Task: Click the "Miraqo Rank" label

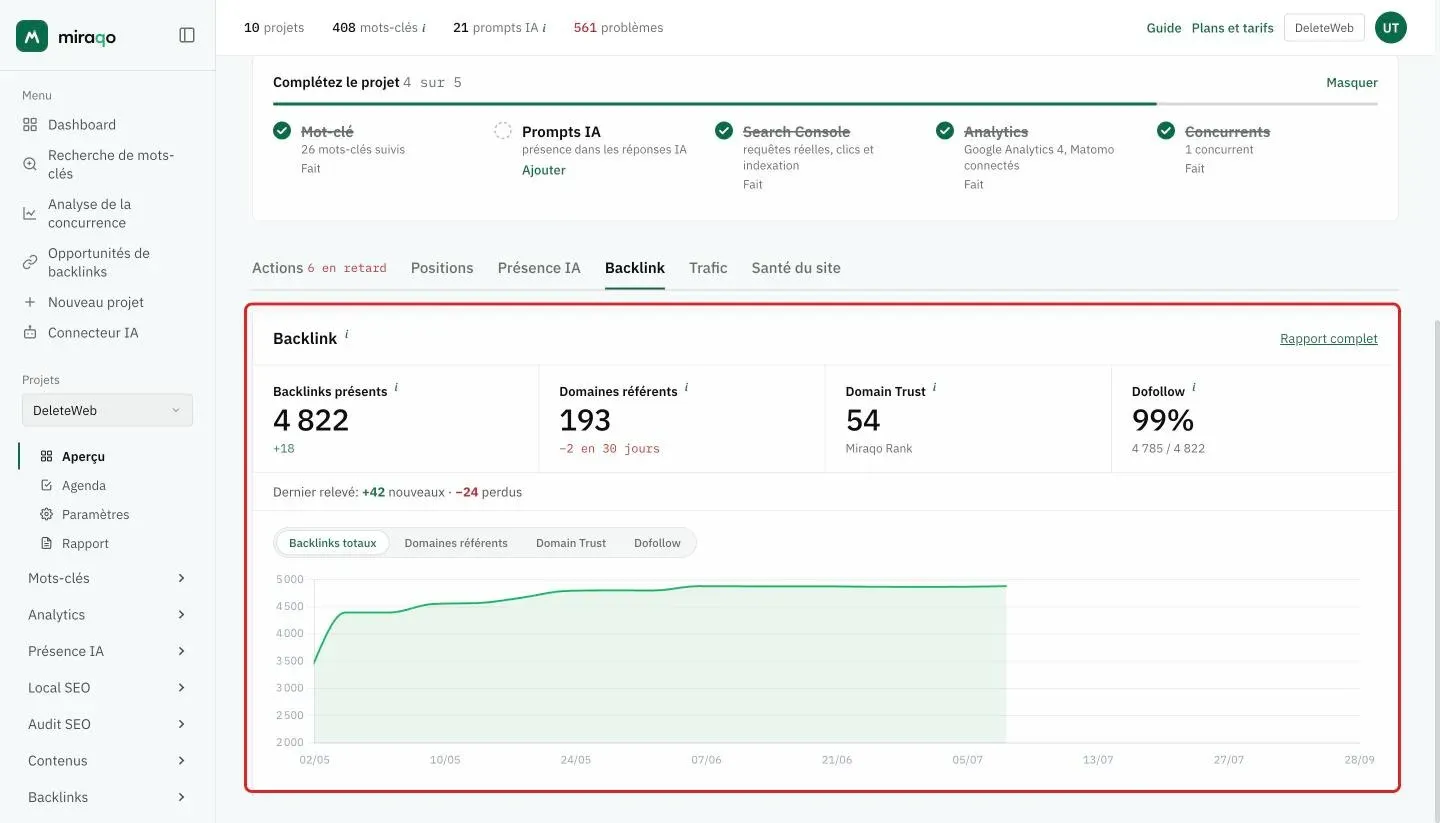Action: (x=879, y=449)
